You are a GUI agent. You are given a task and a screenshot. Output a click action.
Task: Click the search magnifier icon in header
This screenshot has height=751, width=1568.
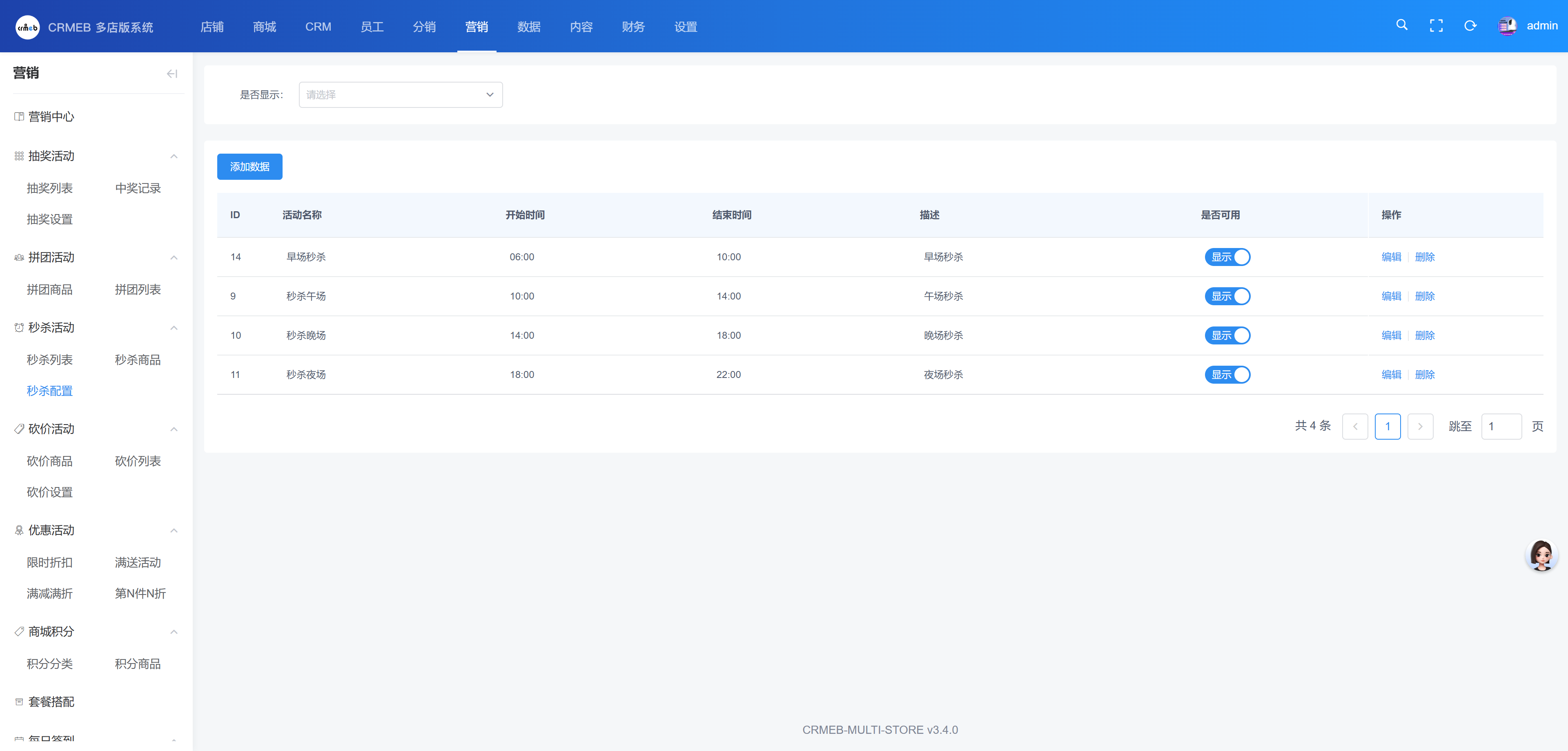[1402, 25]
